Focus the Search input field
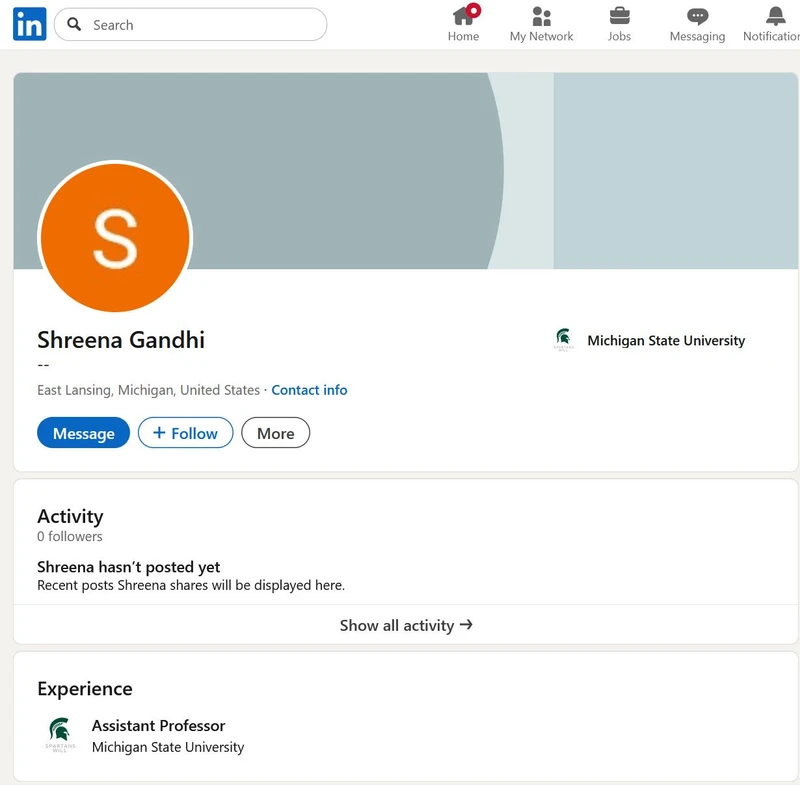 190,24
